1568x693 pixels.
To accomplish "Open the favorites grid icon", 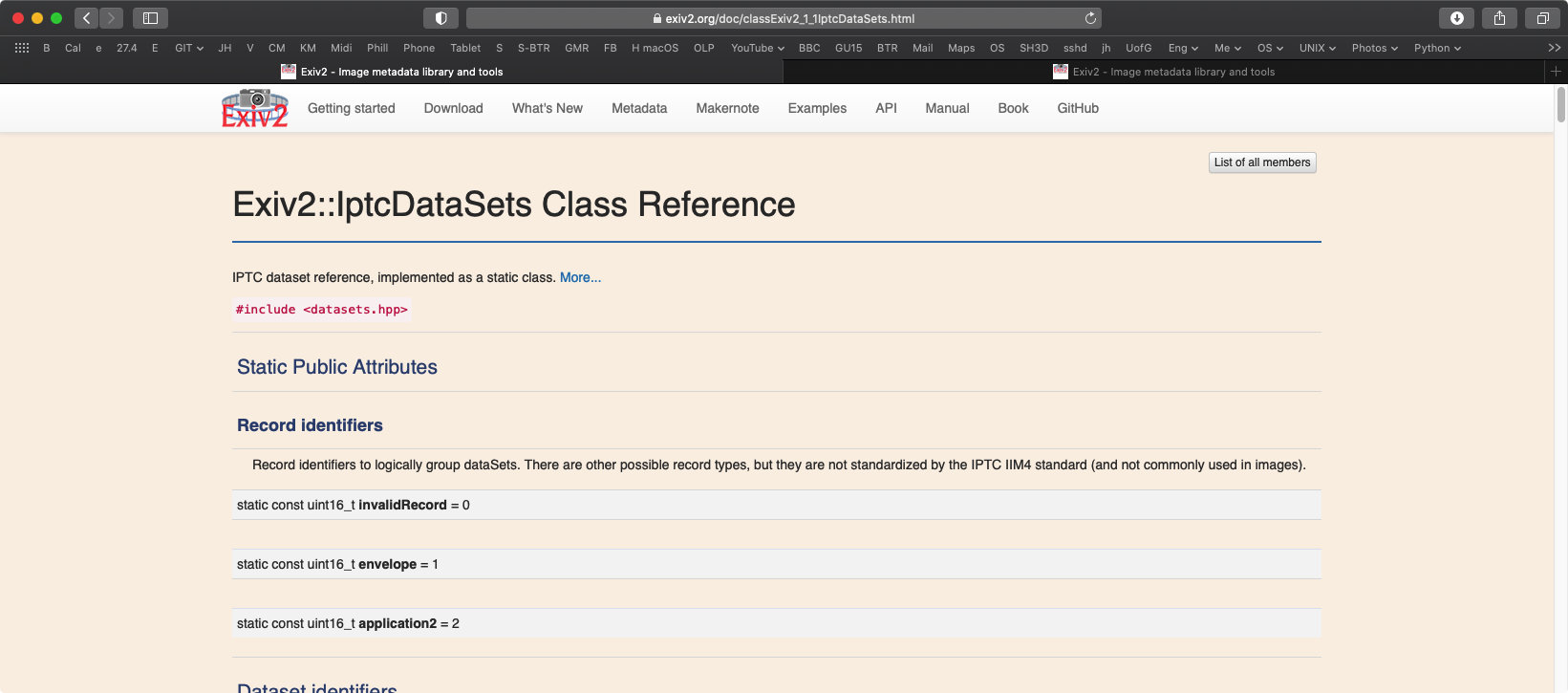I will (22, 48).
